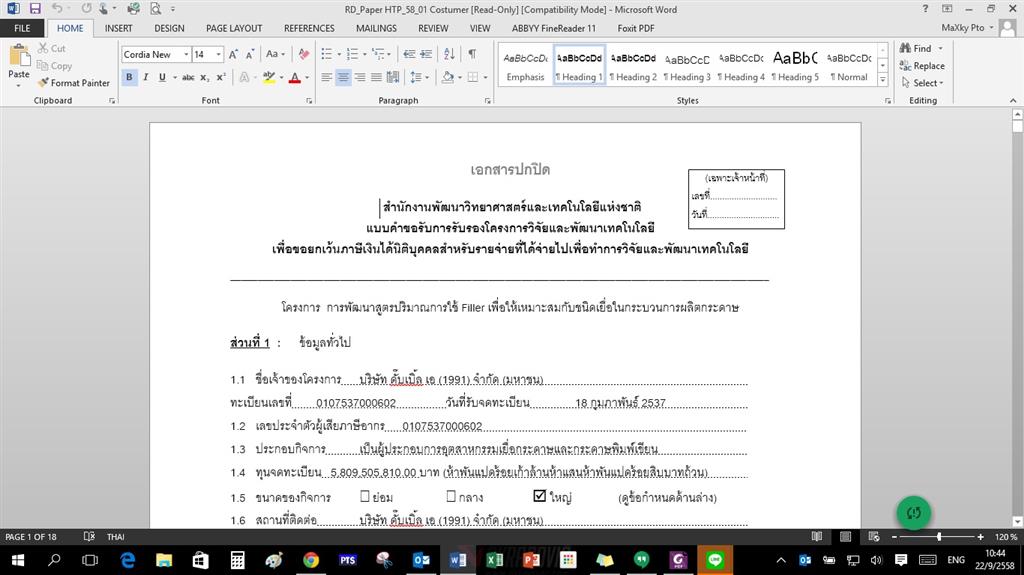This screenshot has width=1024, height=575.
Task: Toggle Bold formatting in Font group
Action: pyautogui.click(x=129, y=77)
